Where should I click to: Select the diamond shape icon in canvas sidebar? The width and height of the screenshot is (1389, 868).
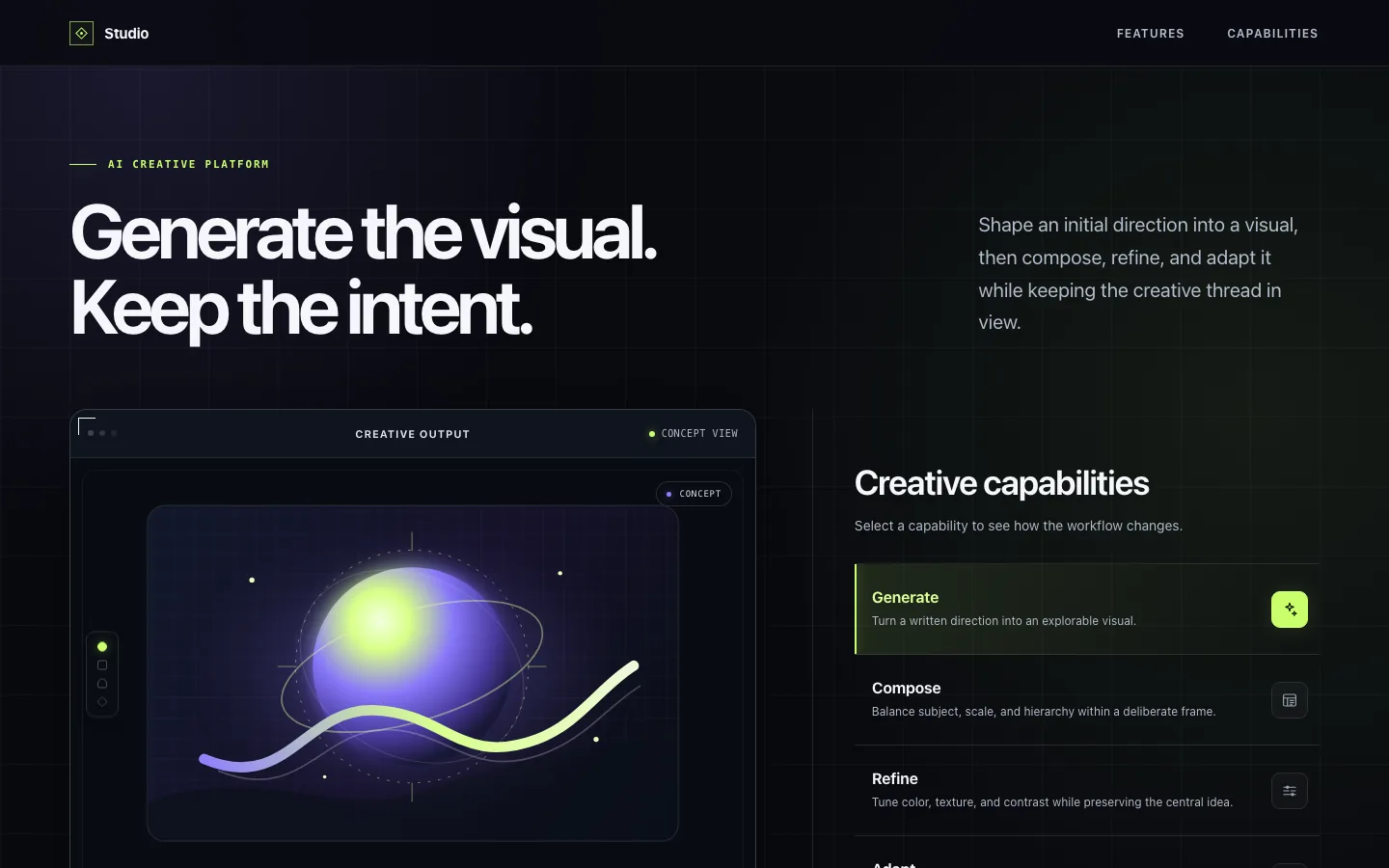(102, 702)
